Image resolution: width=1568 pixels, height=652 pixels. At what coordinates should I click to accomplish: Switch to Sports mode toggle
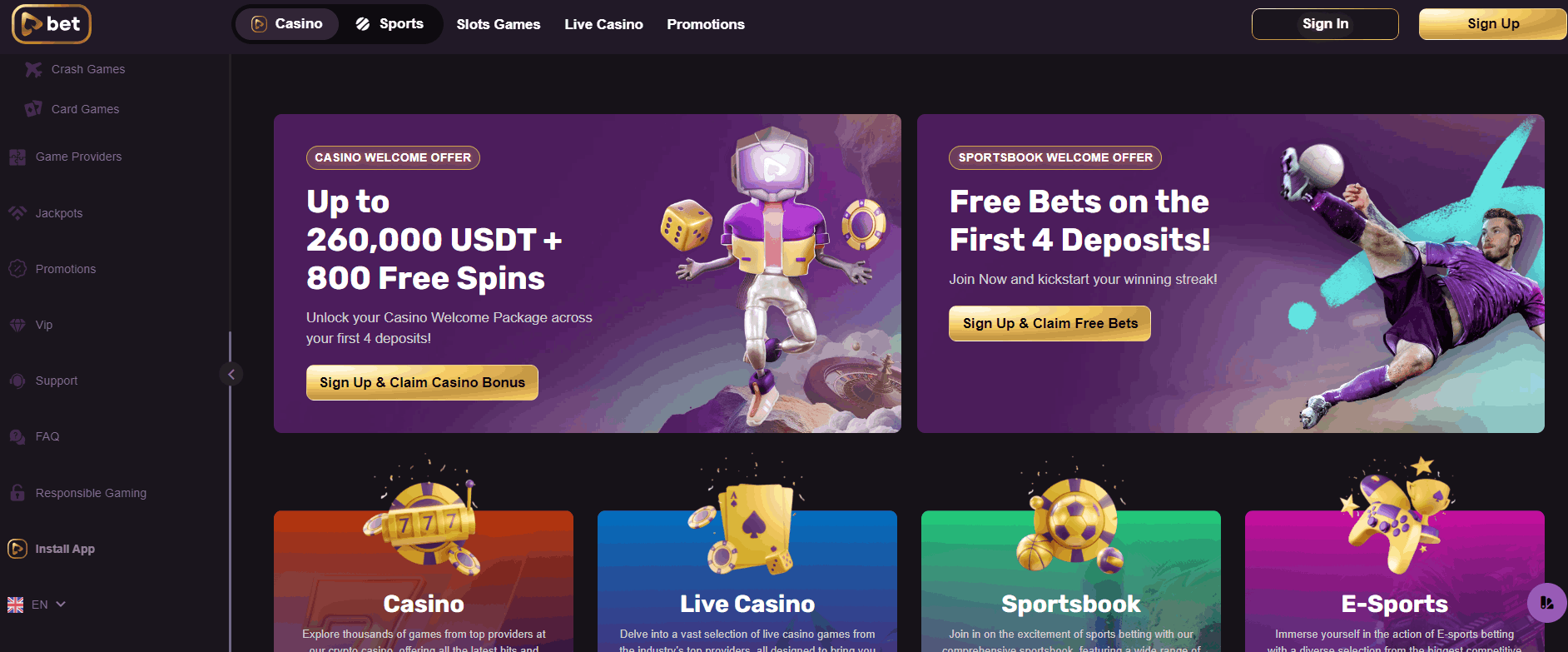(390, 24)
